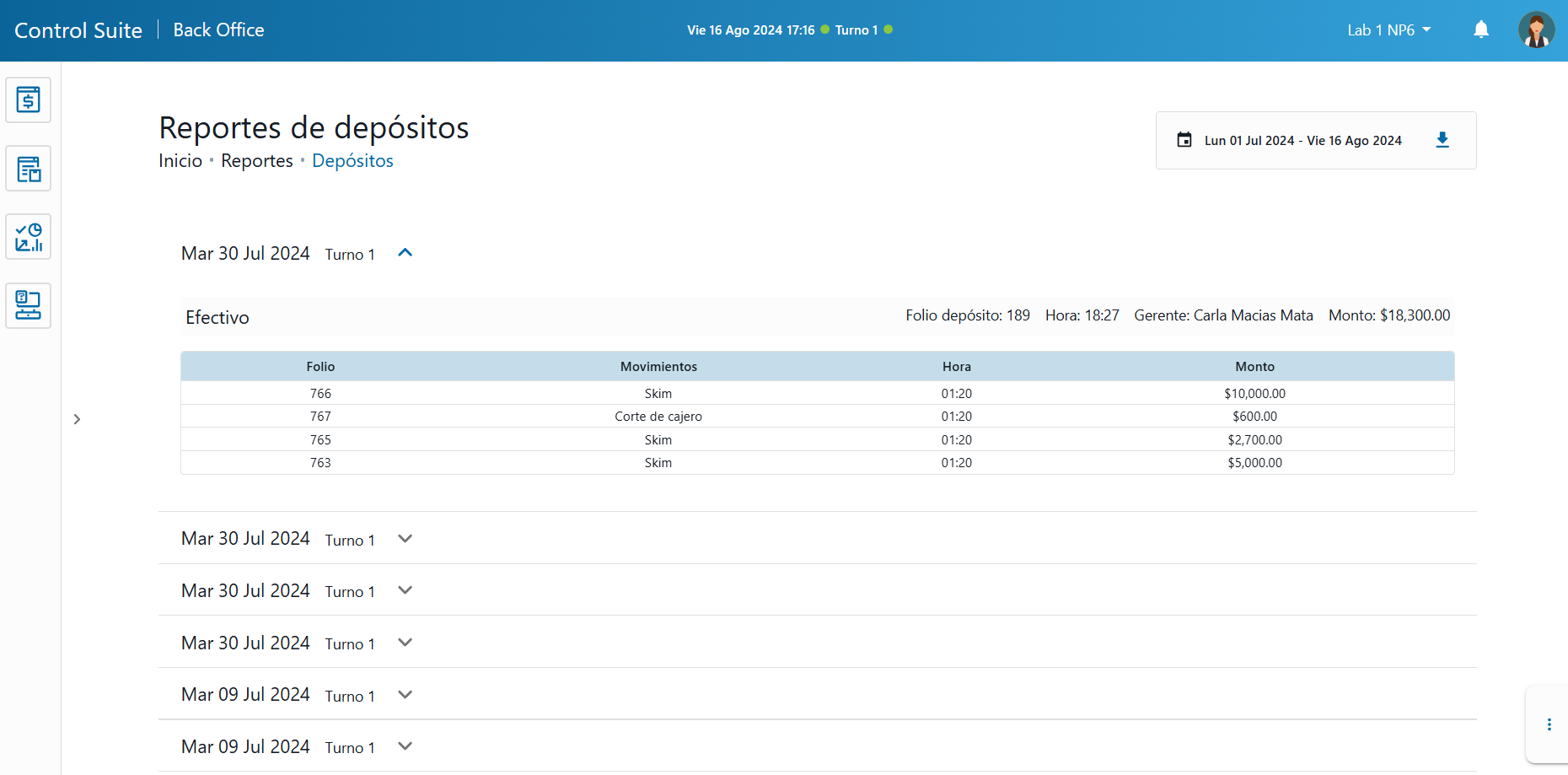Open the terminal devices sidebar icon
Screen dimensions: 1568x775
coord(29,305)
